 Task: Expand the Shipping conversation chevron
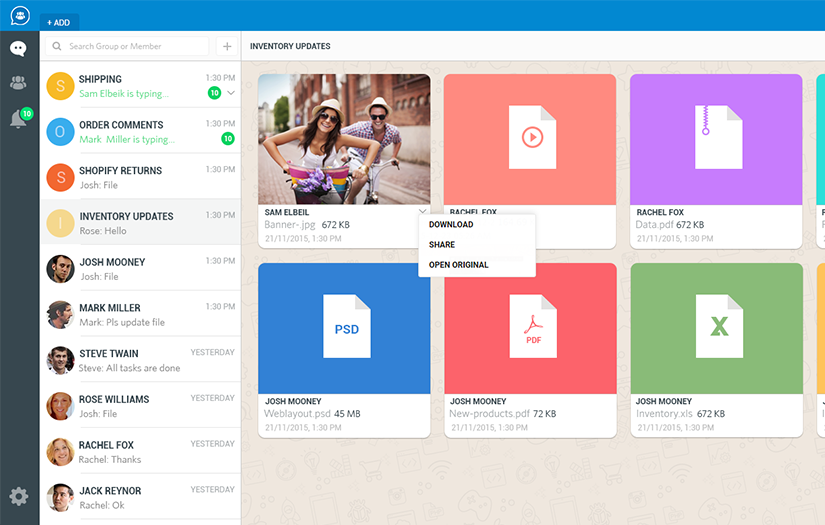click(231, 93)
